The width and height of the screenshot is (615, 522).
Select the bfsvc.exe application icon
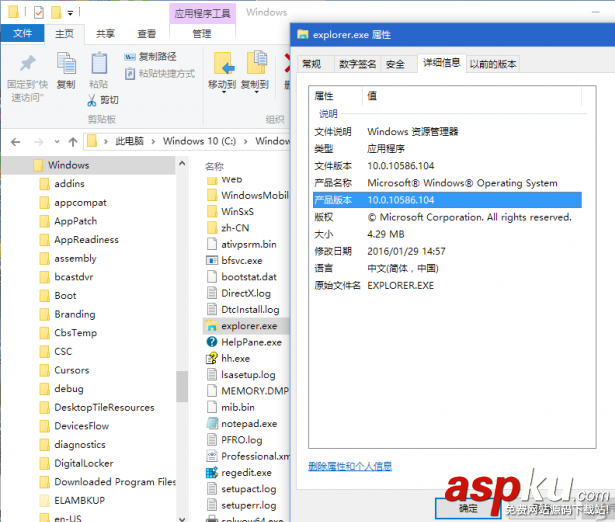pos(212,260)
